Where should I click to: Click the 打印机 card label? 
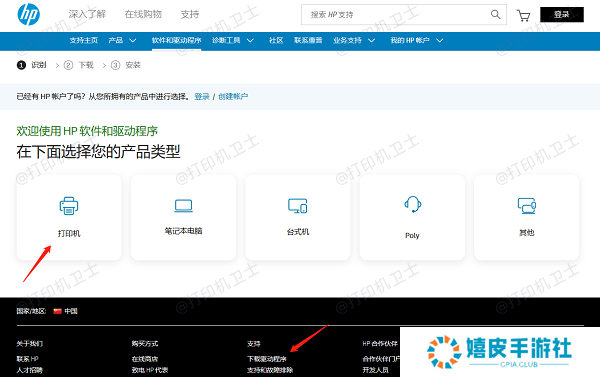(69, 233)
